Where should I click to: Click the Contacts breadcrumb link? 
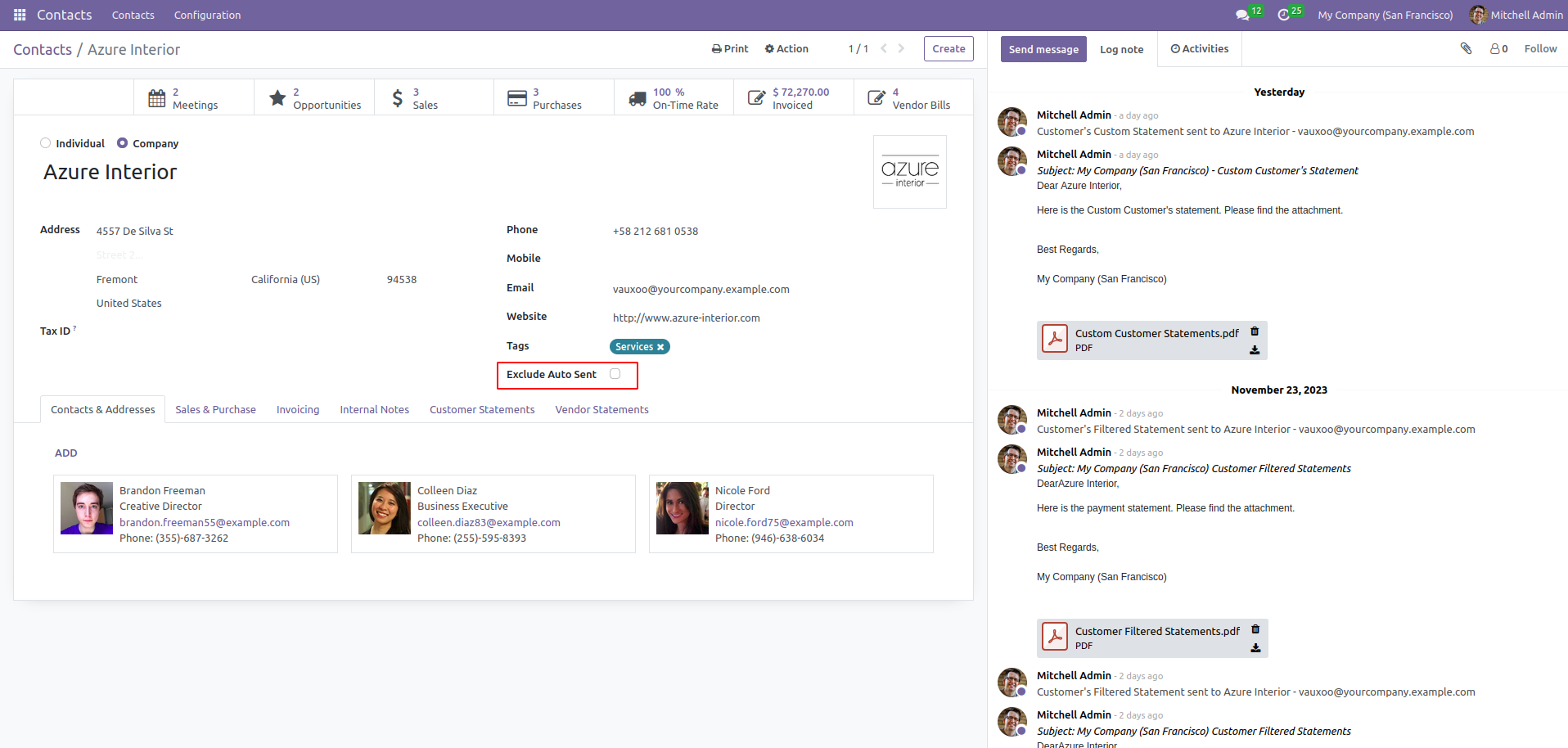[43, 50]
